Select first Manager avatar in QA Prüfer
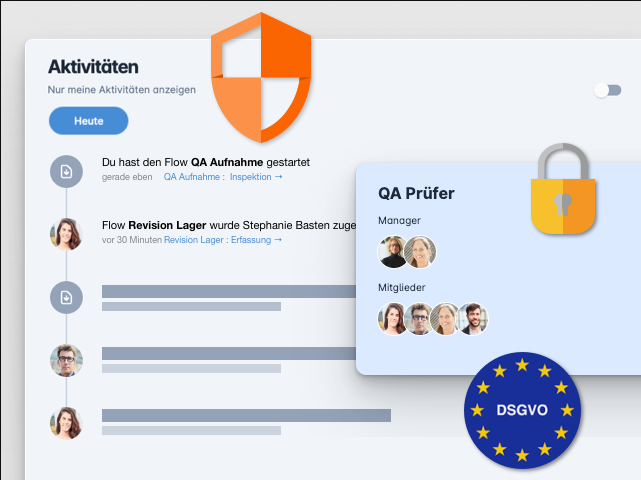Viewport: 641px width, 480px height. click(x=392, y=252)
